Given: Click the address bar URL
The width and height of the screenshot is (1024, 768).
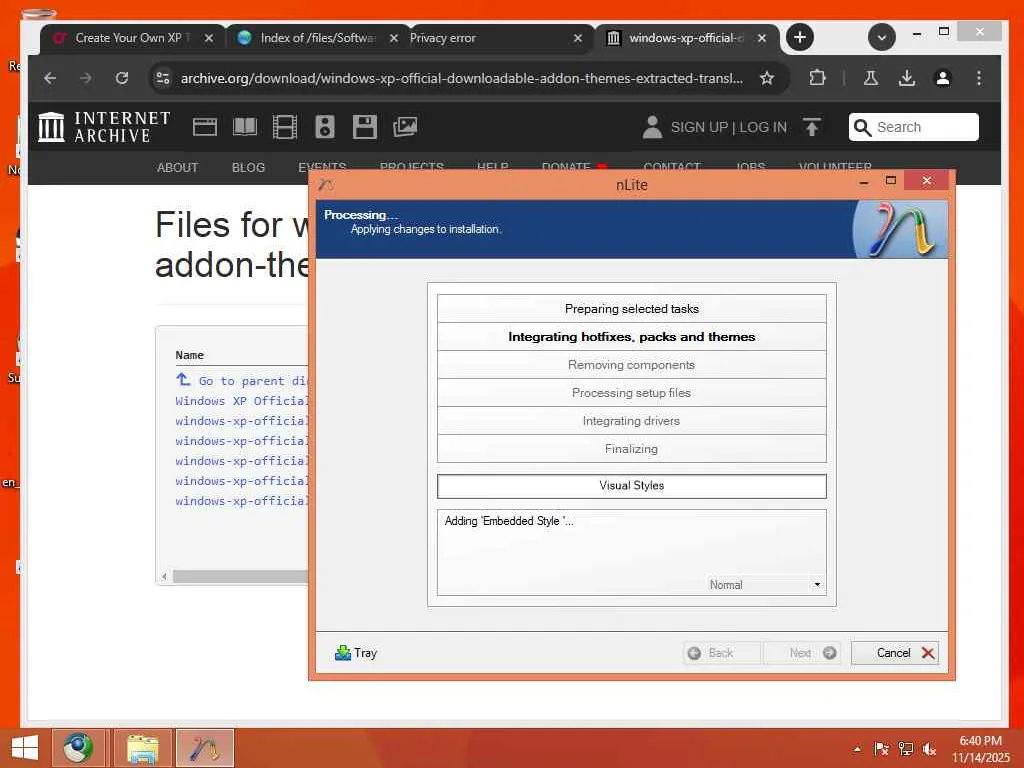Looking at the screenshot, I should pyautogui.click(x=462, y=78).
